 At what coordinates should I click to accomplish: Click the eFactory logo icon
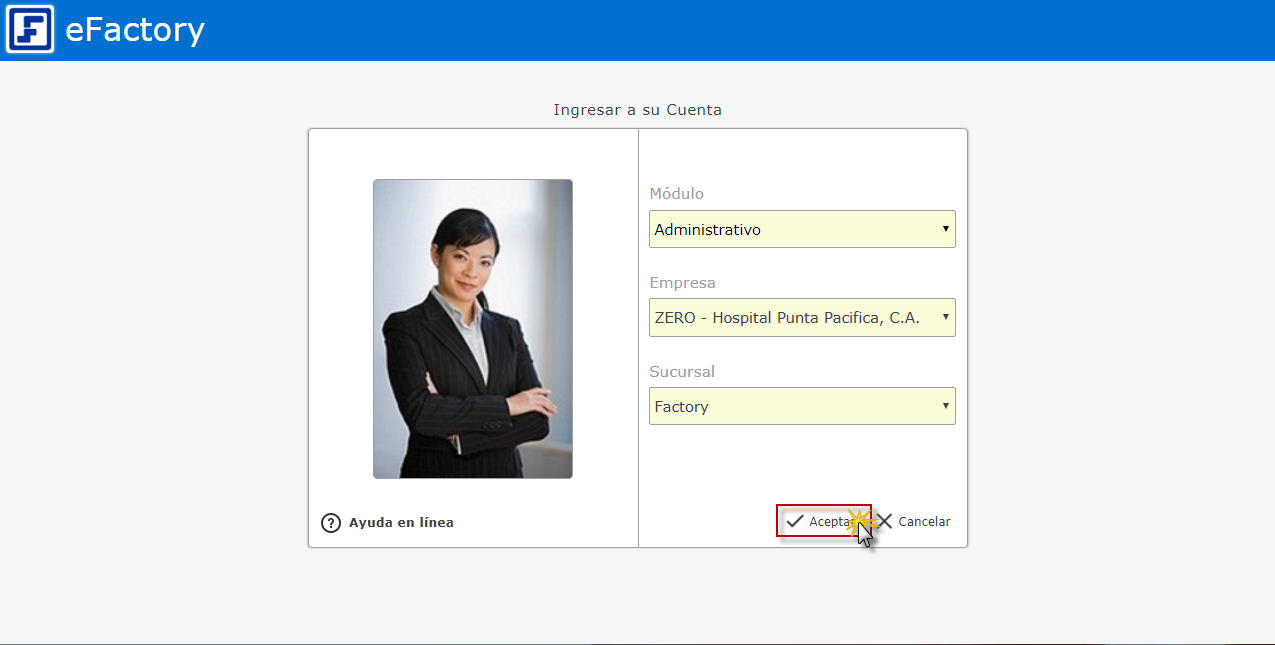30,29
